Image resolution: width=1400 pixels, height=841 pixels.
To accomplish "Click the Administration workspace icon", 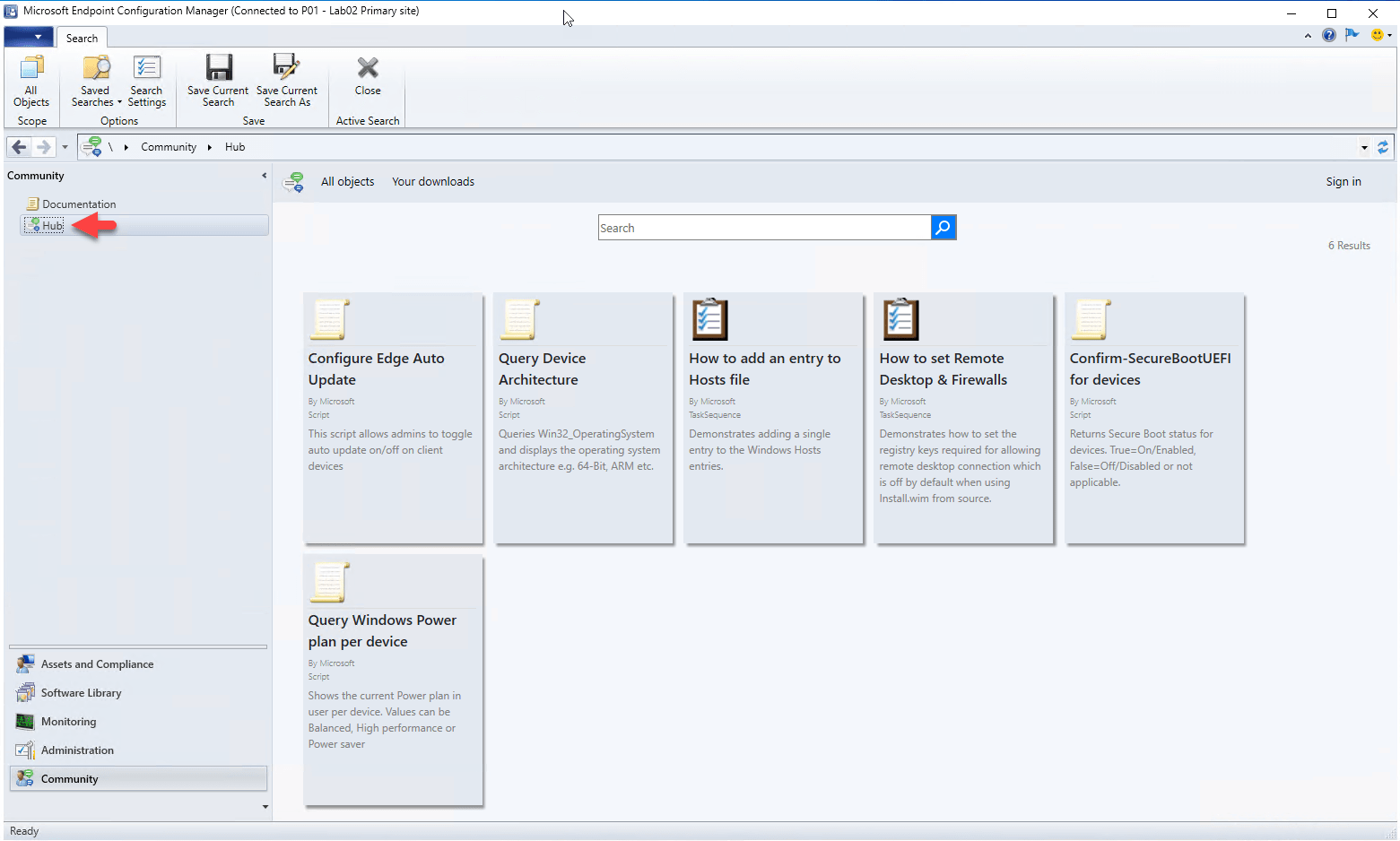I will coord(25,750).
